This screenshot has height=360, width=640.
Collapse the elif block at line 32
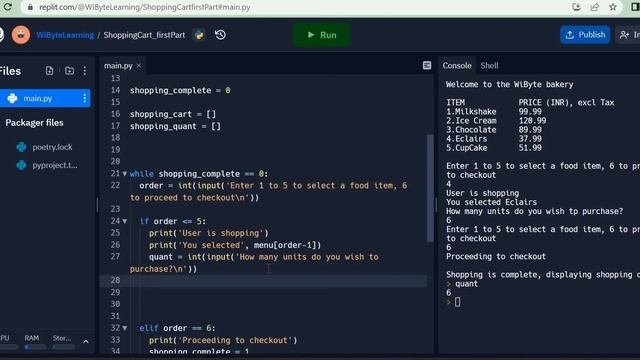124,328
